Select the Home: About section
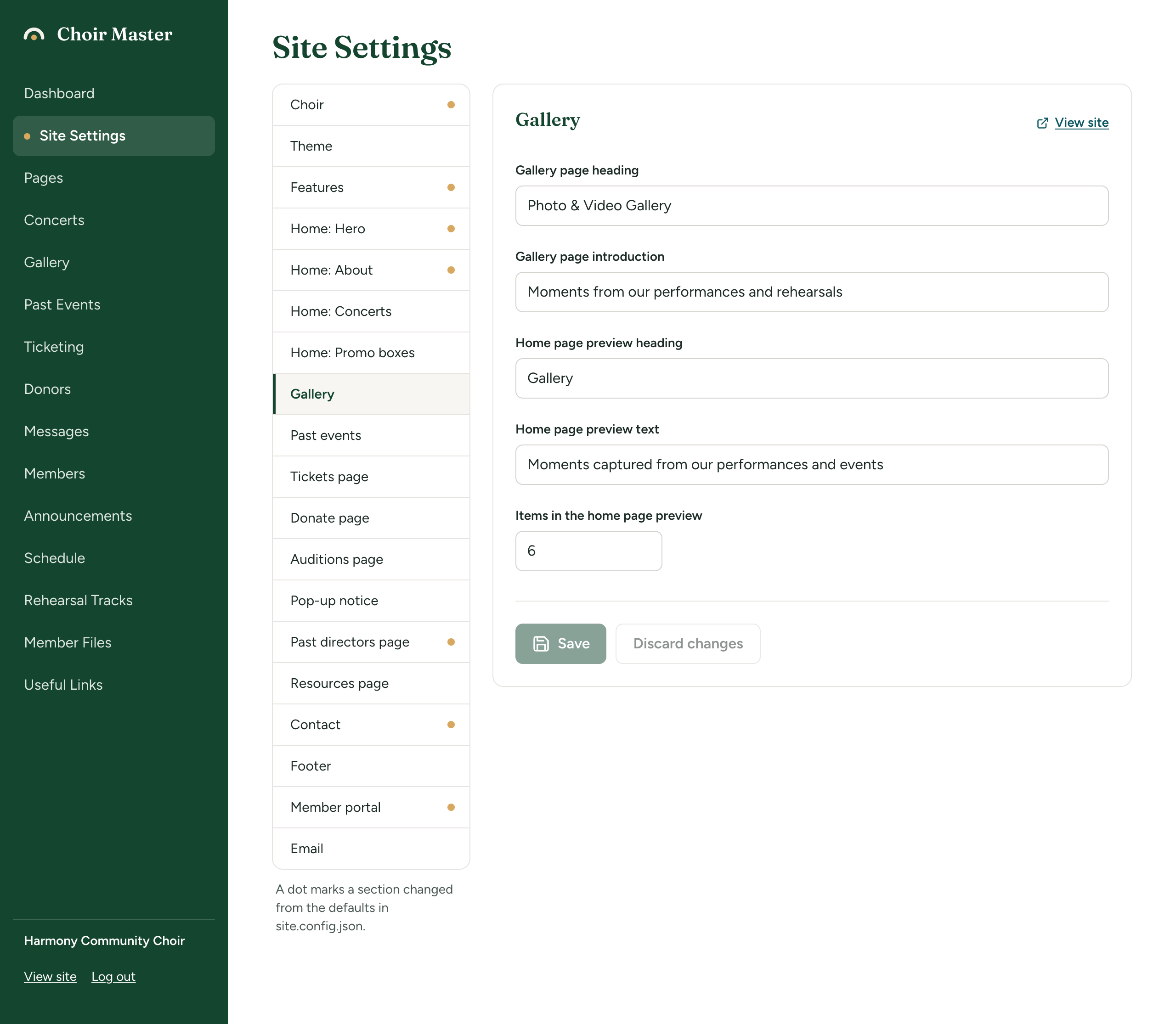The width and height of the screenshot is (1176, 1024). point(371,270)
